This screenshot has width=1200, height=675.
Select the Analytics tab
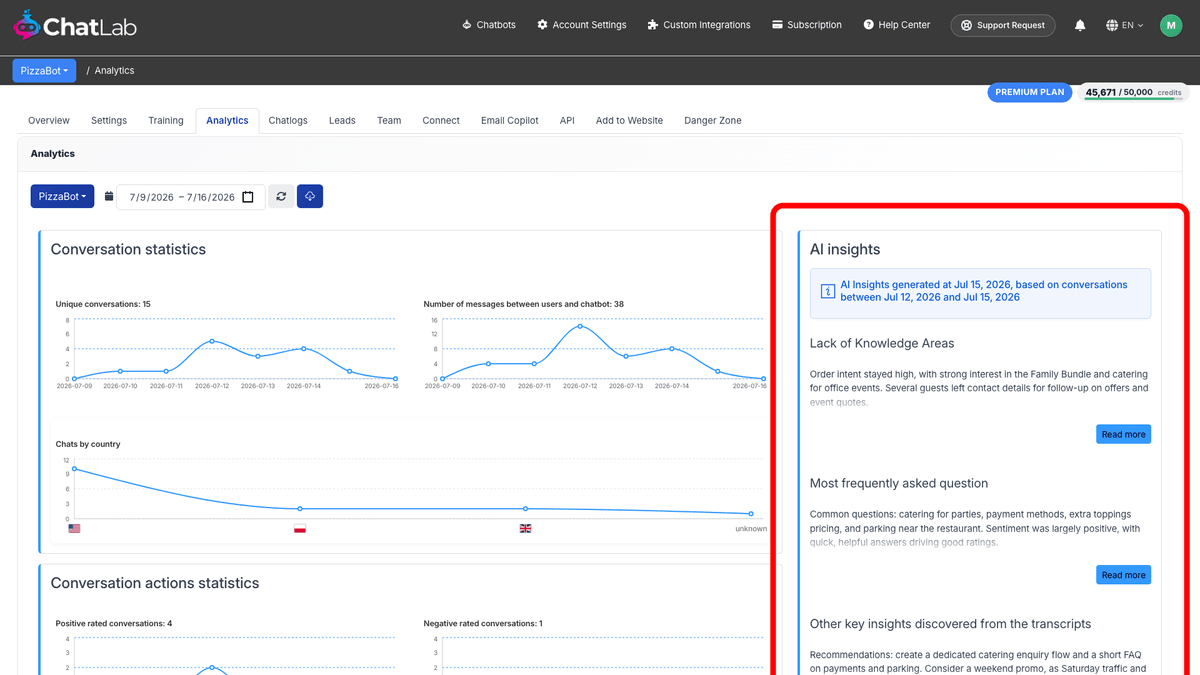point(227,121)
